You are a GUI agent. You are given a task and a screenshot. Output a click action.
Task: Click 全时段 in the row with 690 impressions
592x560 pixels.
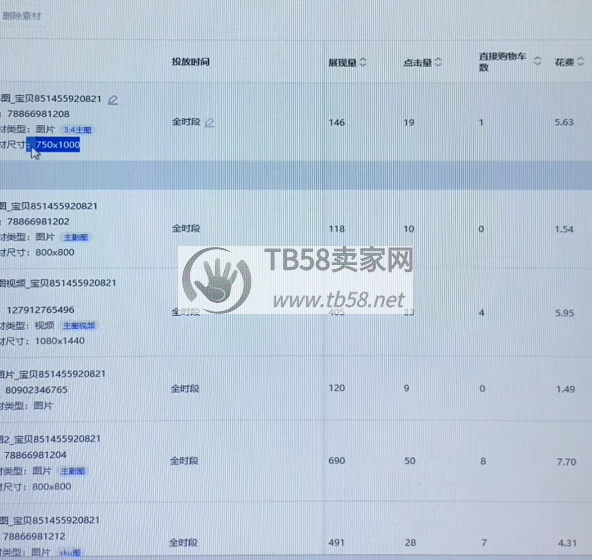184,461
